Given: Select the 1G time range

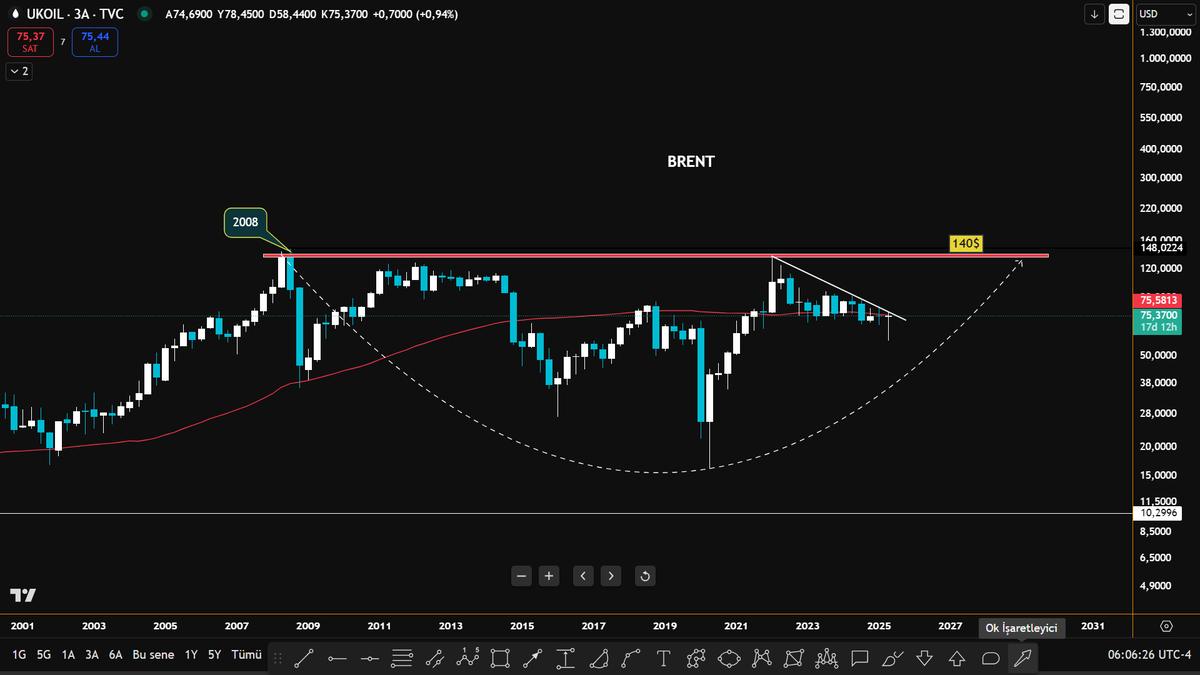Looking at the screenshot, I should (x=19, y=655).
